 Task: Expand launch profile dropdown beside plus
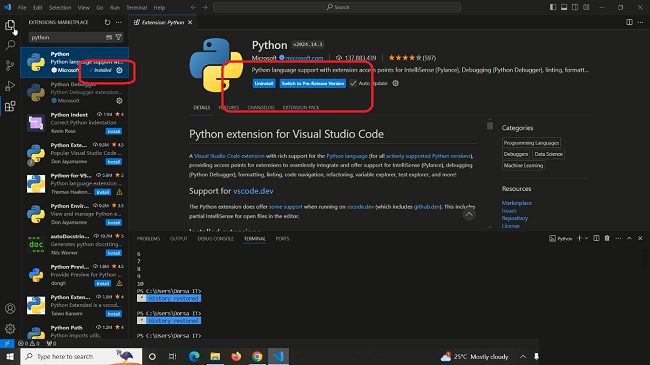tap(586, 238)
